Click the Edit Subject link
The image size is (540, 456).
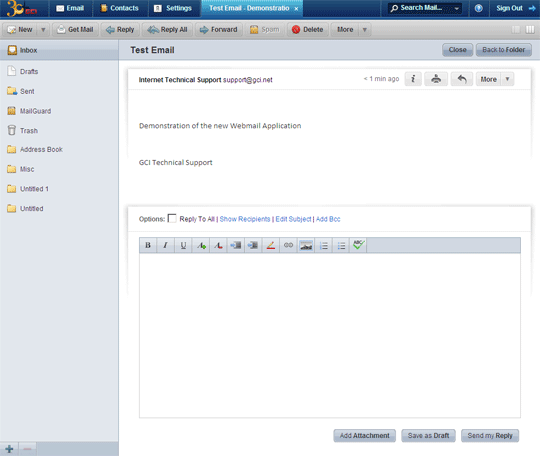point(293,219)
